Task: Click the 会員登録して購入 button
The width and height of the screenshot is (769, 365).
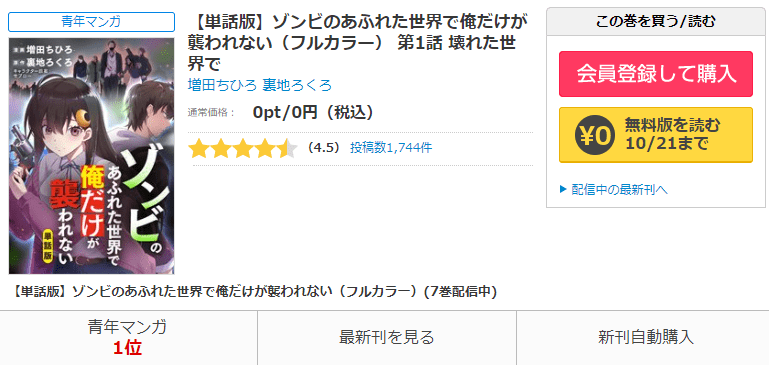Action: [x=656, y=74]
